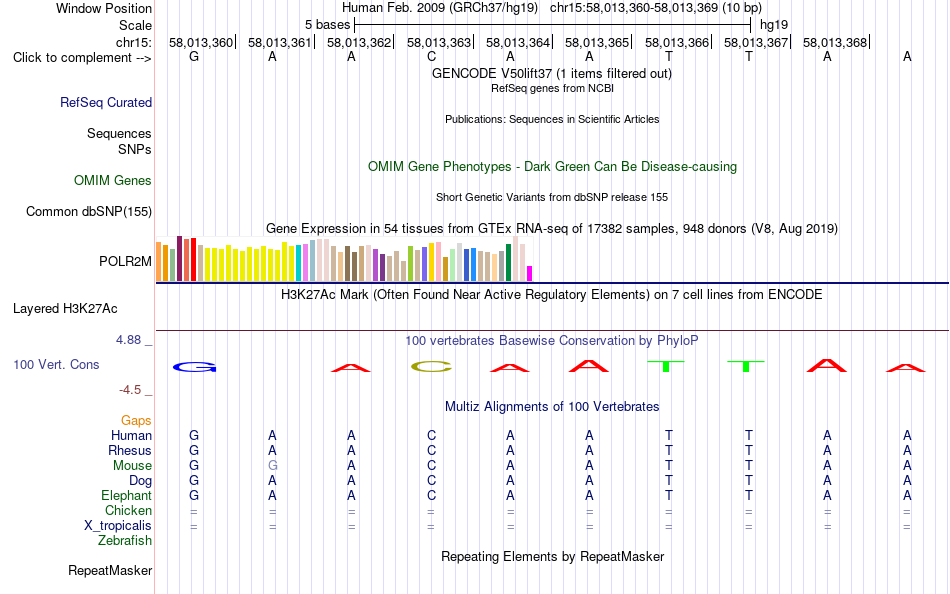Click the magenta bar in the POLR2M expression chart
The height and width of the screenshot is (594, 950).
(530, 273)
